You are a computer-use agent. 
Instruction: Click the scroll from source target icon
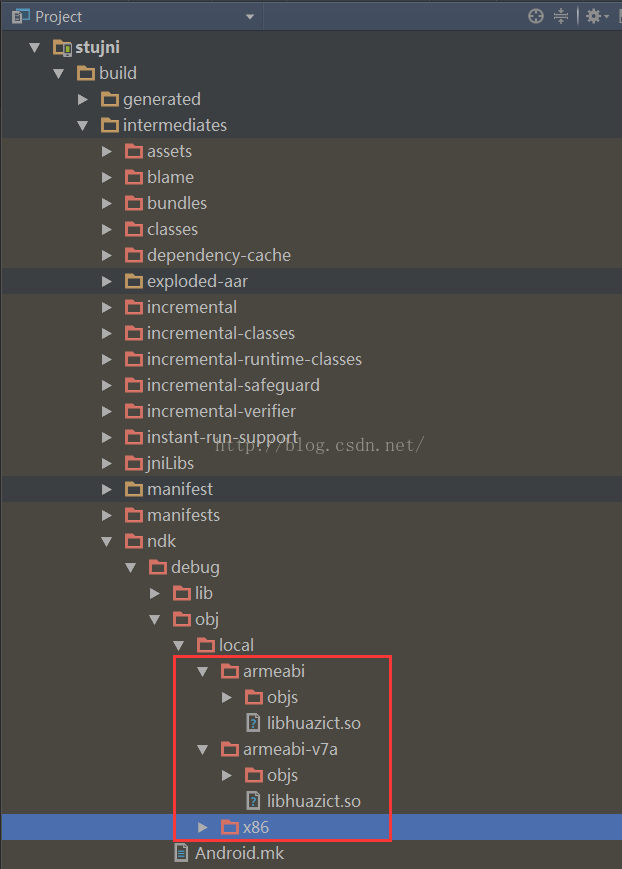(x=536, y=16)
